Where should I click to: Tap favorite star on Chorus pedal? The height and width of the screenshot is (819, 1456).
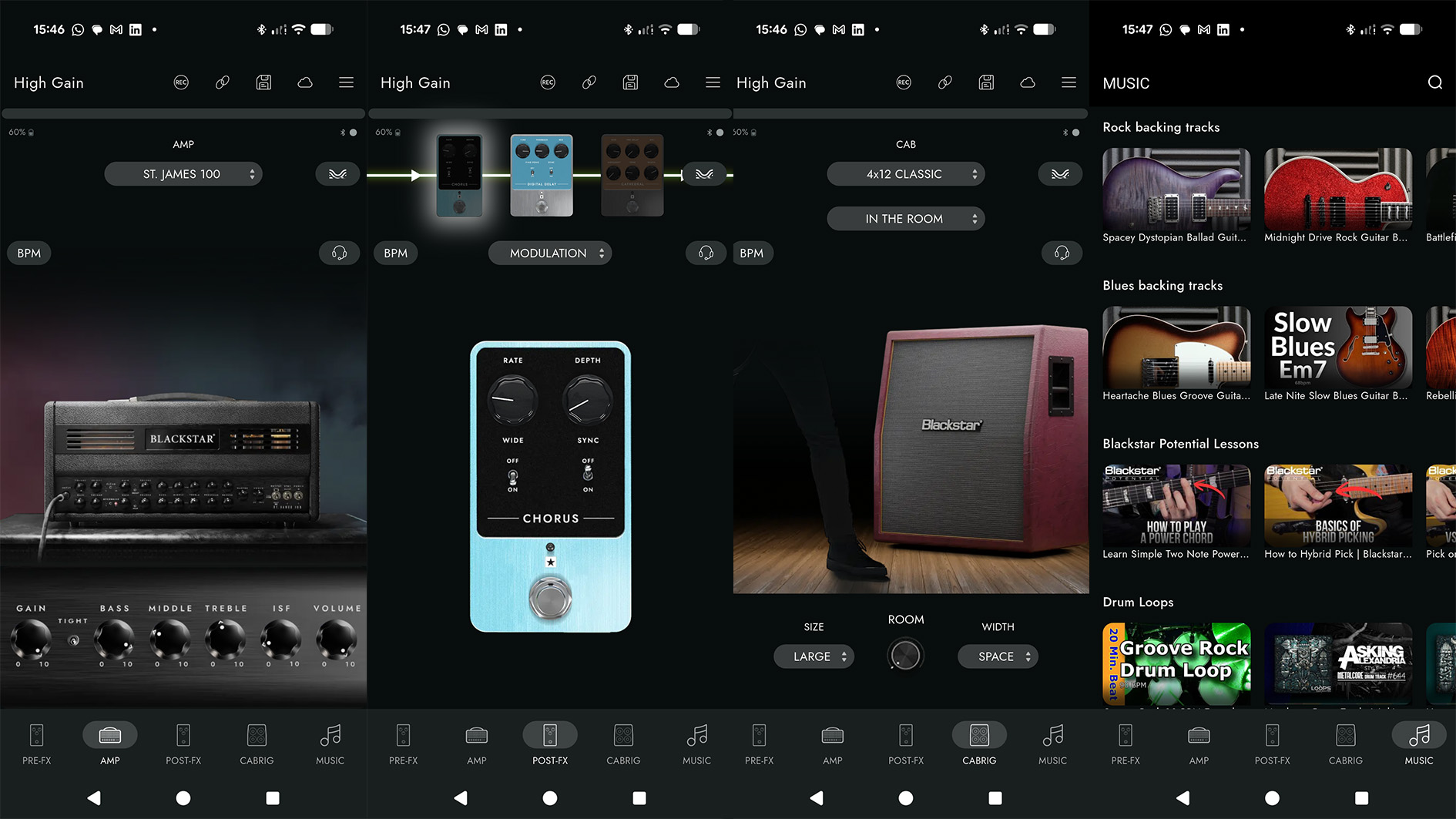pos(550,562)
